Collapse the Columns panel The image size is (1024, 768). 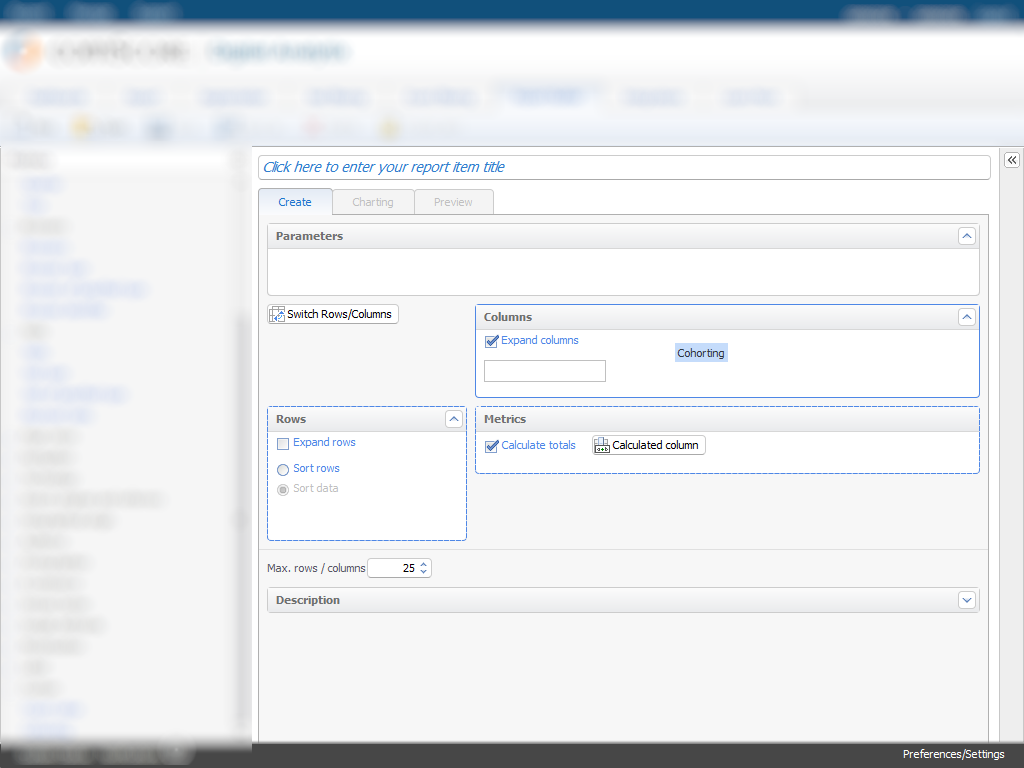(967, 317)
